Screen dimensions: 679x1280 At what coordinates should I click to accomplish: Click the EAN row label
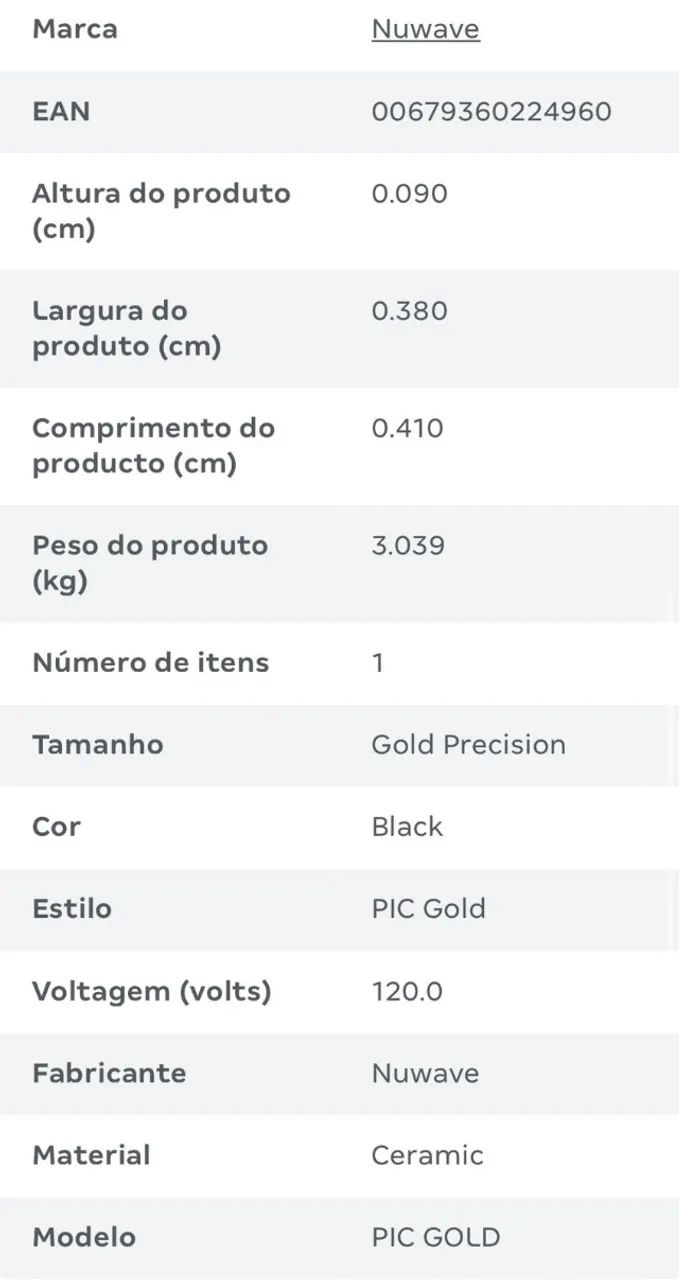tap(61, 111)
